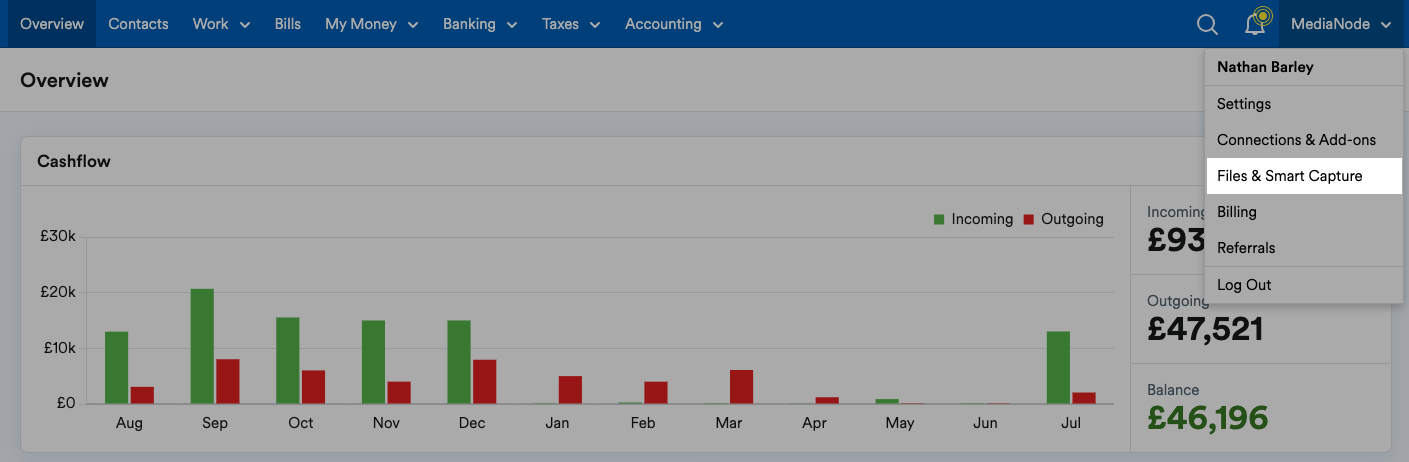Navigate to the Bills tab
The width and height of the screenshot is (1409, 462).
click(x=287, y=24)
